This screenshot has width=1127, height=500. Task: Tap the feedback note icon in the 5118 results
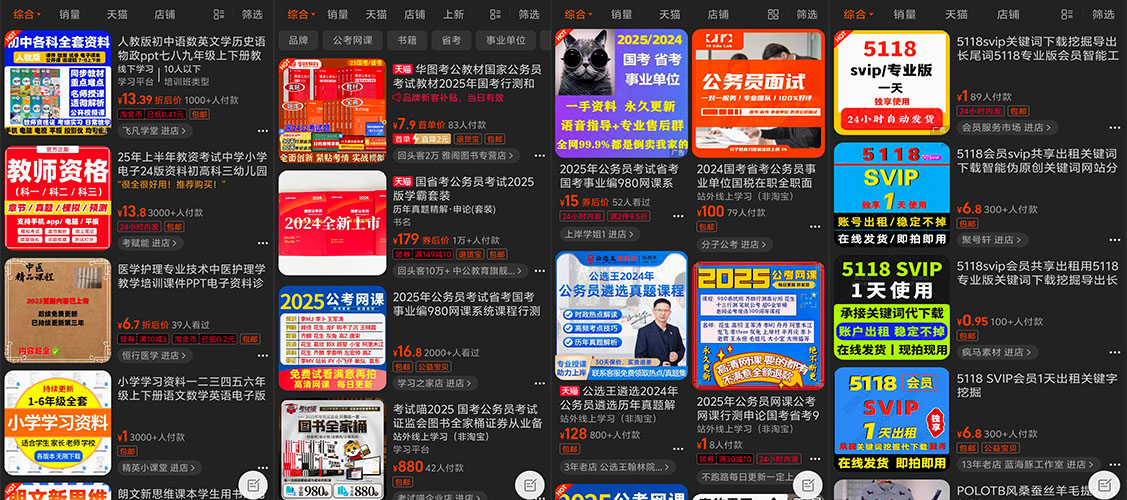(x=1103, y=485)
